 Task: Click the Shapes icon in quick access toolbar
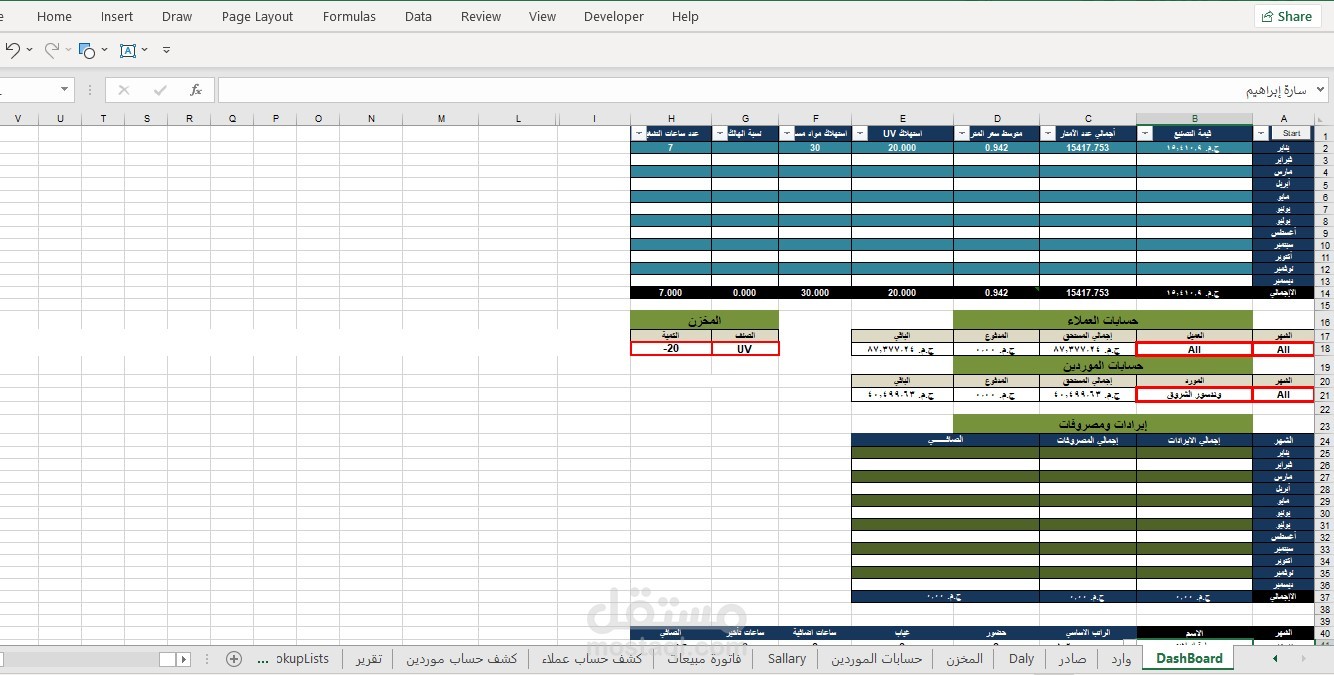pyautogui.click(x=87, y=50)
